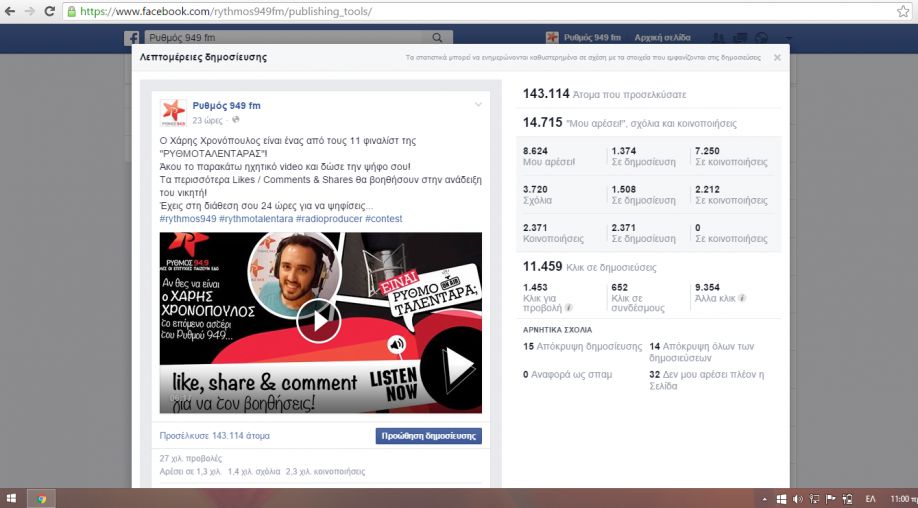Open the network tray icon
918x508 pixels.
814,499
